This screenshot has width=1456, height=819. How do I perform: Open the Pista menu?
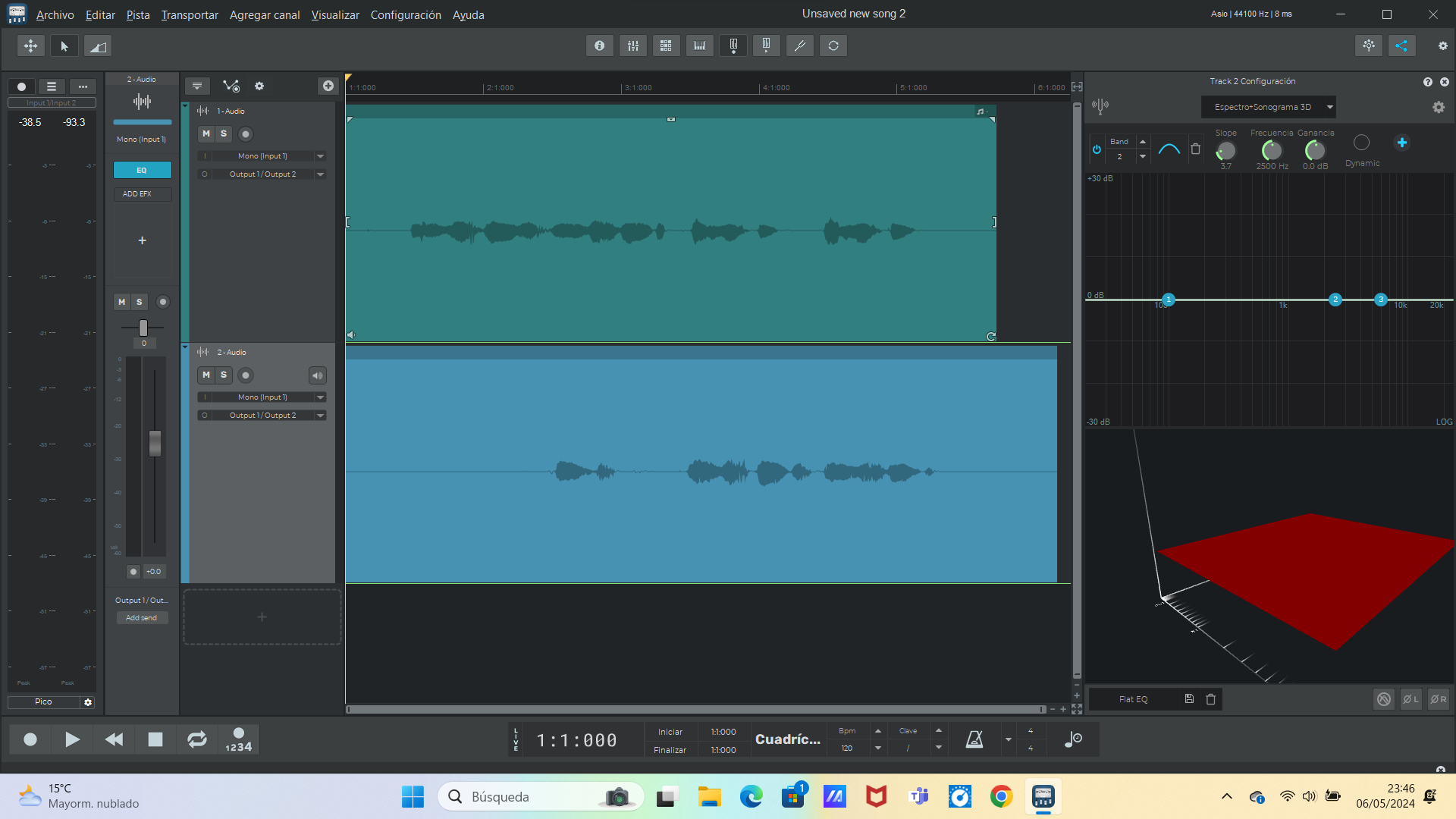pos(138,15)
